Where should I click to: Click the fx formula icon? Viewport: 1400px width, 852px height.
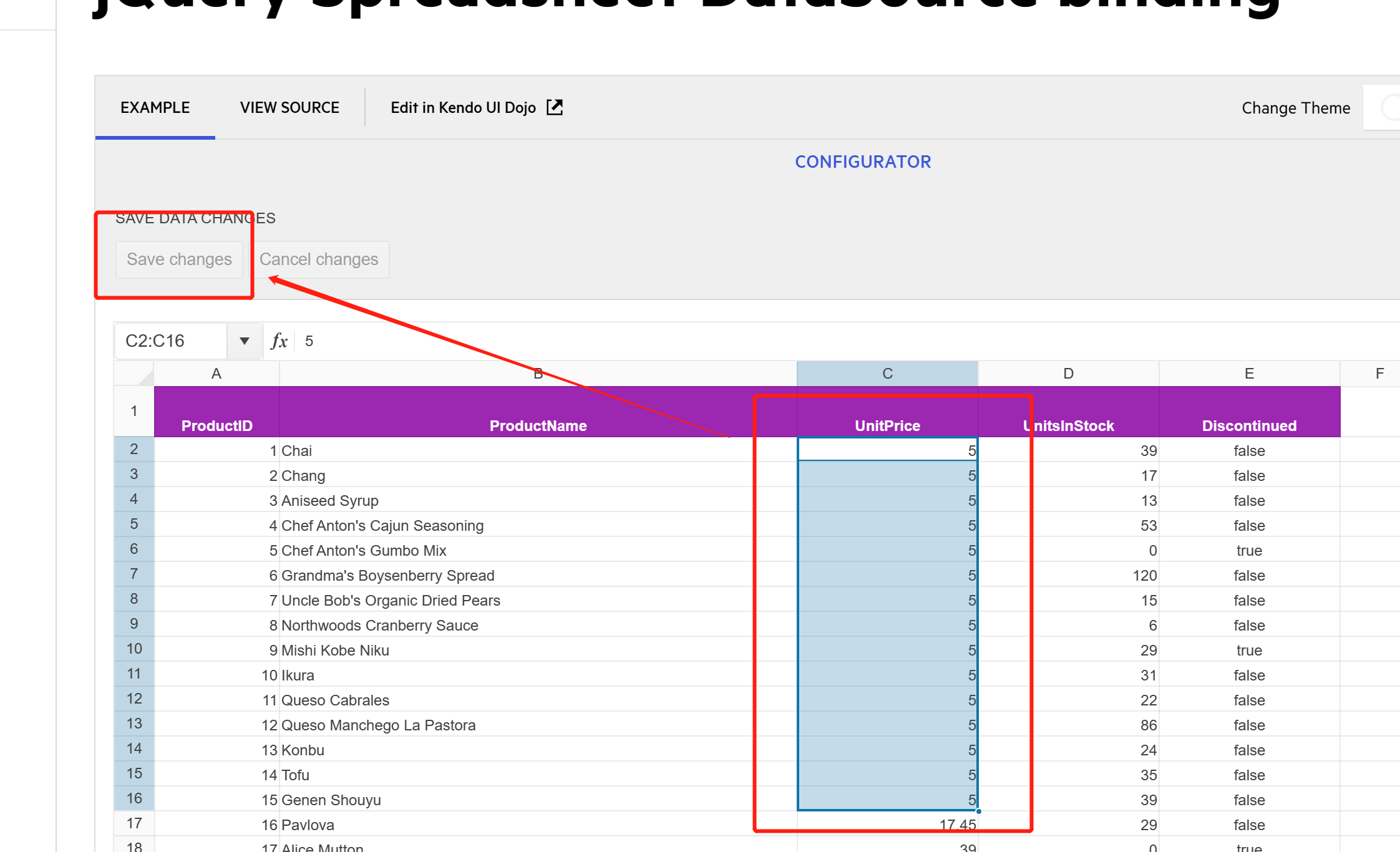[x=279, y=341]
